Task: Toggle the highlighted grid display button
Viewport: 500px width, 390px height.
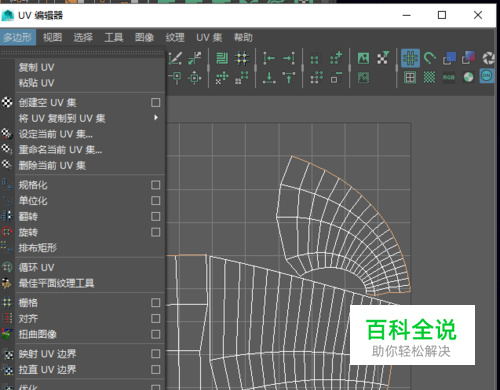Action: [410, 58]
